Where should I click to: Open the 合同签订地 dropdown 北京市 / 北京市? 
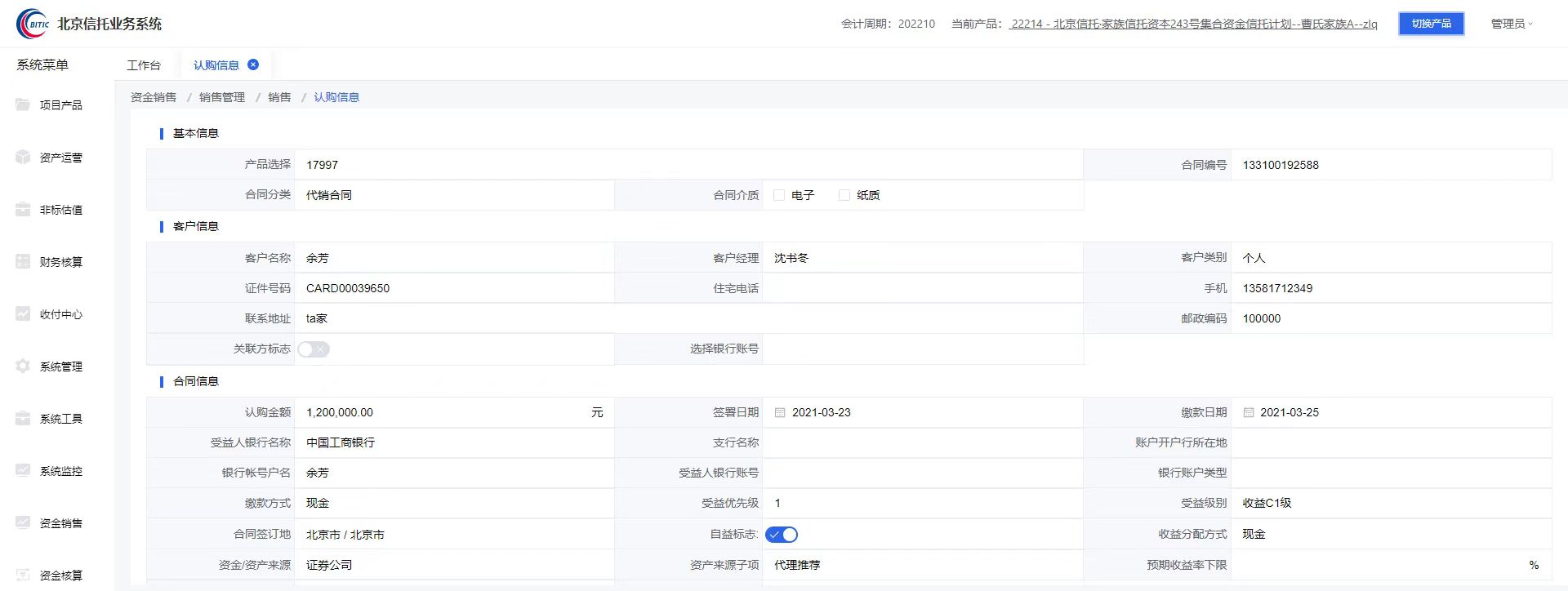pyautogui.click(x=454, y=535)
